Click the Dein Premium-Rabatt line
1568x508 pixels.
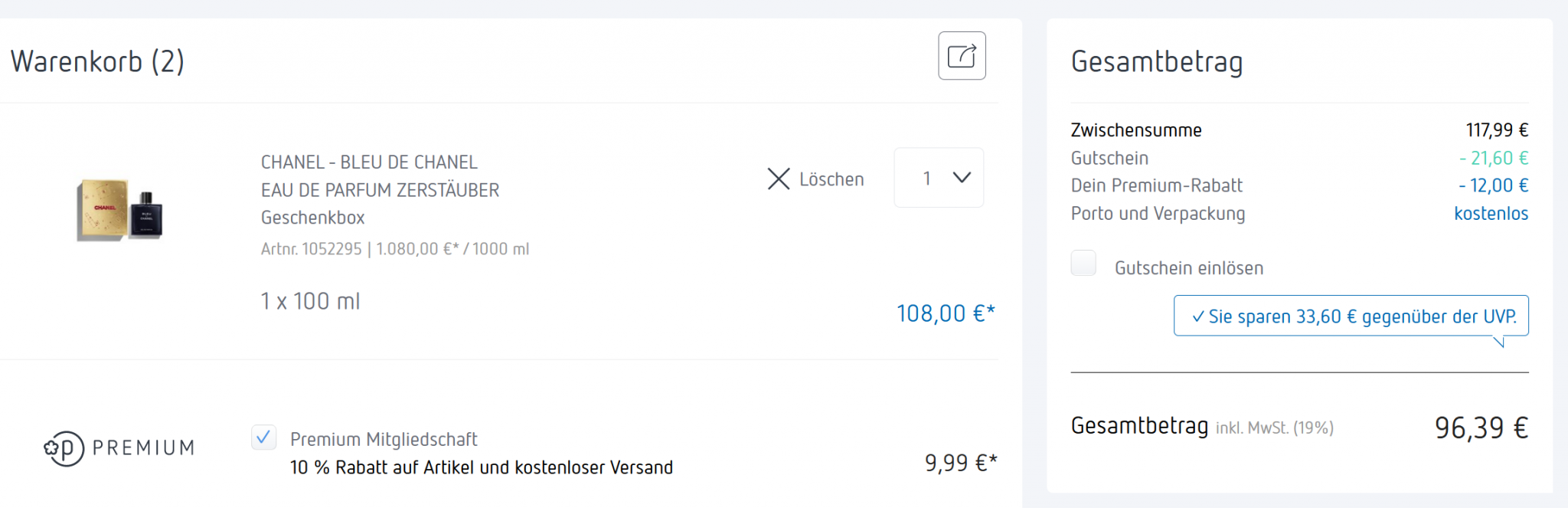(1156, 185)
